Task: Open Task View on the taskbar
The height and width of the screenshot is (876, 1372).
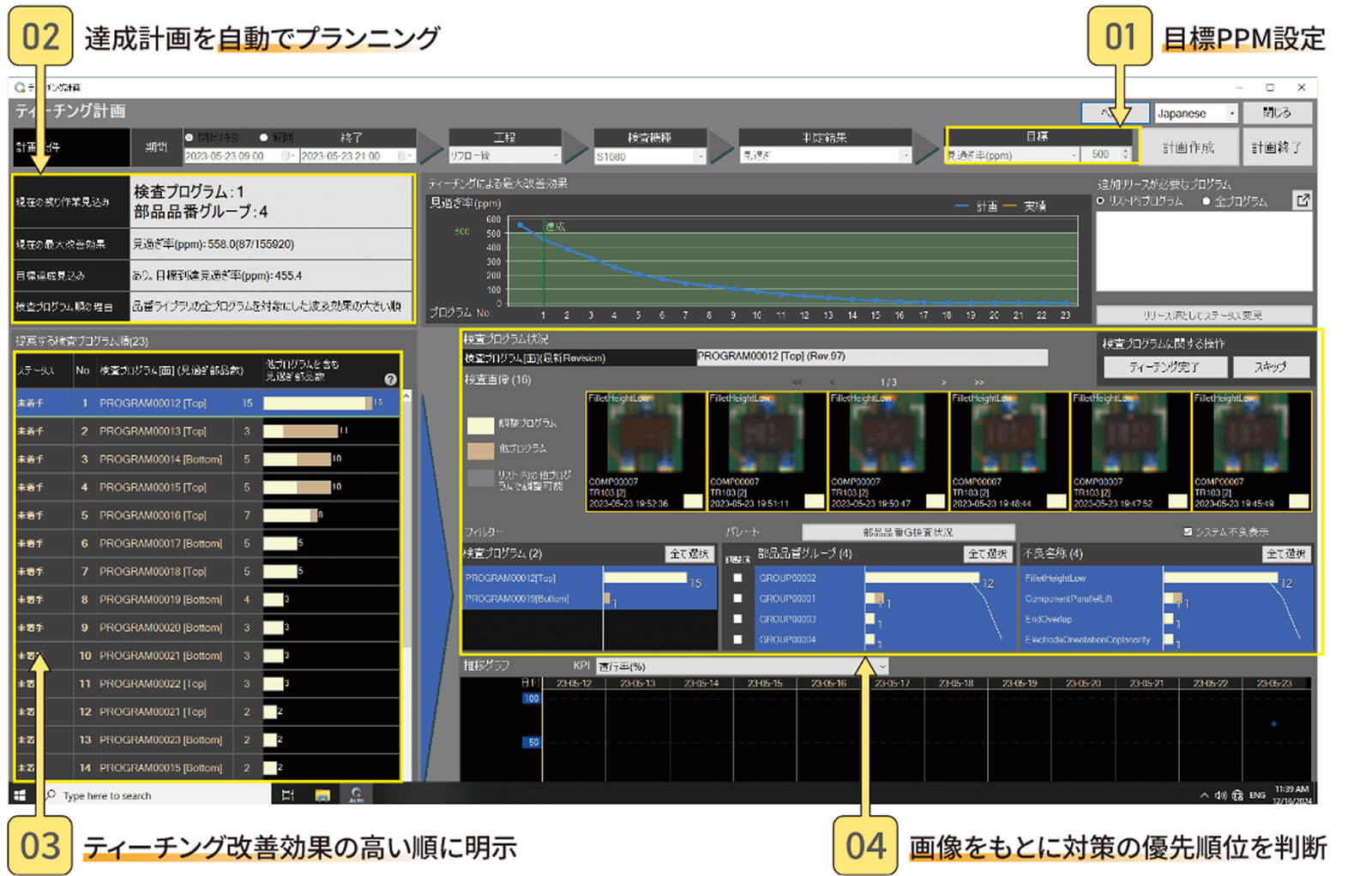Action: pyautogui.click(x=288, y=795)
